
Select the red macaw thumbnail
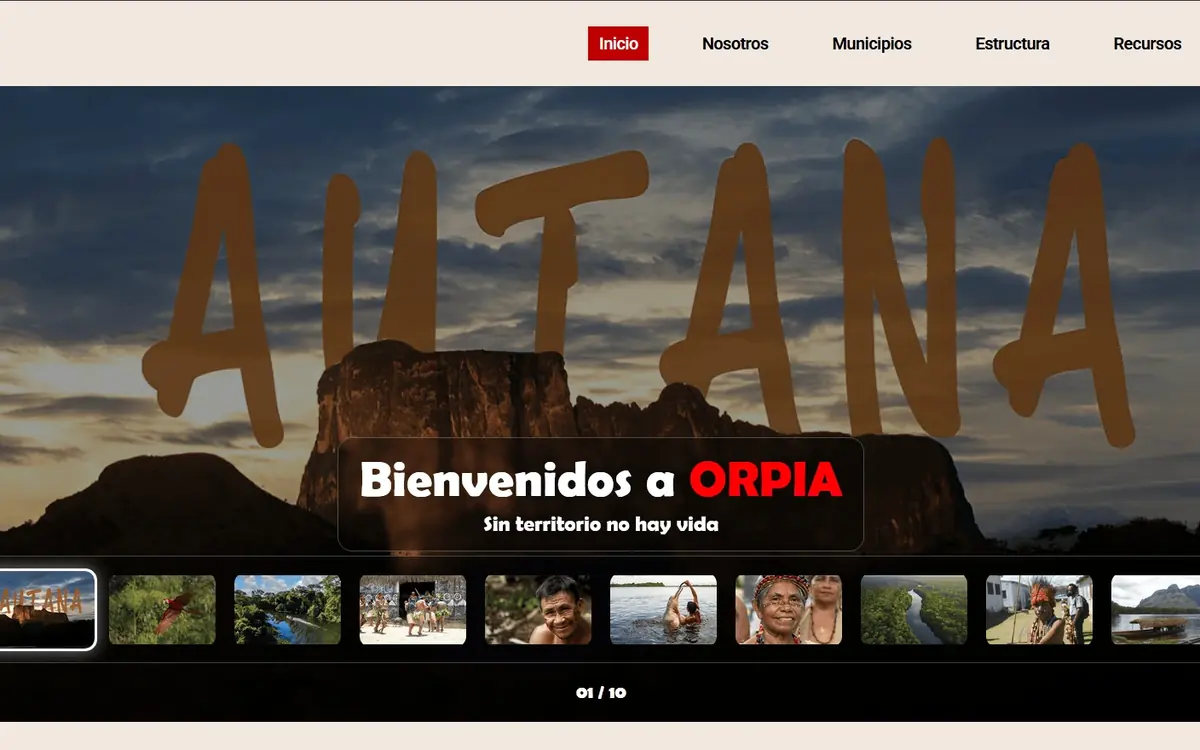pos(162,610)
